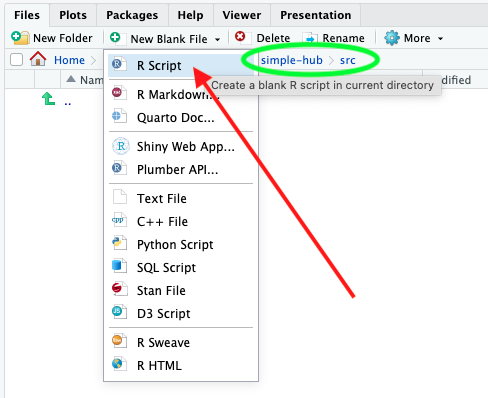Switch to the Packages tab
488x398 pixels.
pyautogui.click(x=132, y=15)
